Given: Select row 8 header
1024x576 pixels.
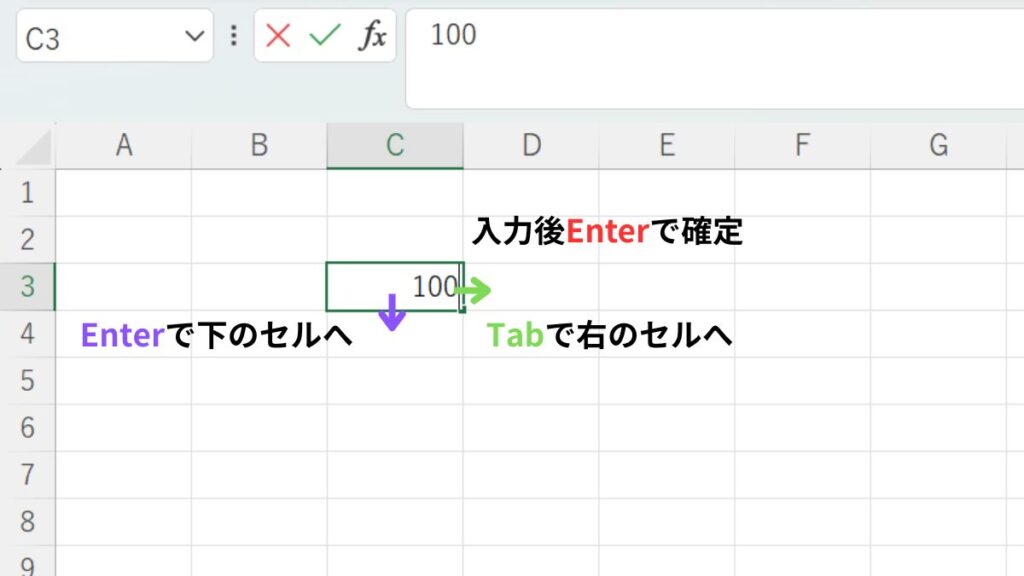Looking at the screenshot, I should pos(27,522).
